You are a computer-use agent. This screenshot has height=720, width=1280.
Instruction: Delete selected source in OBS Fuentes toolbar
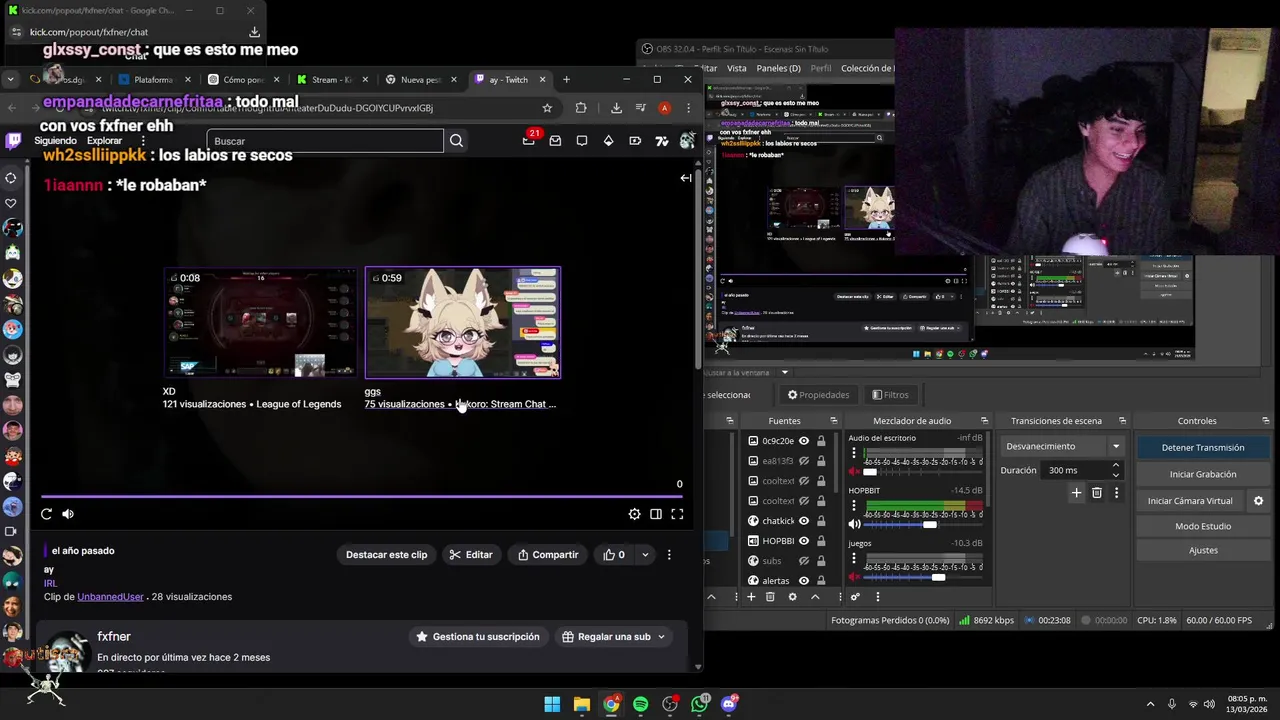coord(770,597)
